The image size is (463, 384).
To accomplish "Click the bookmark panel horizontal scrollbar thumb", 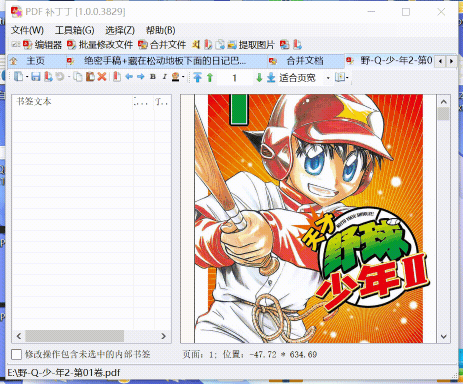I will 75,336.
